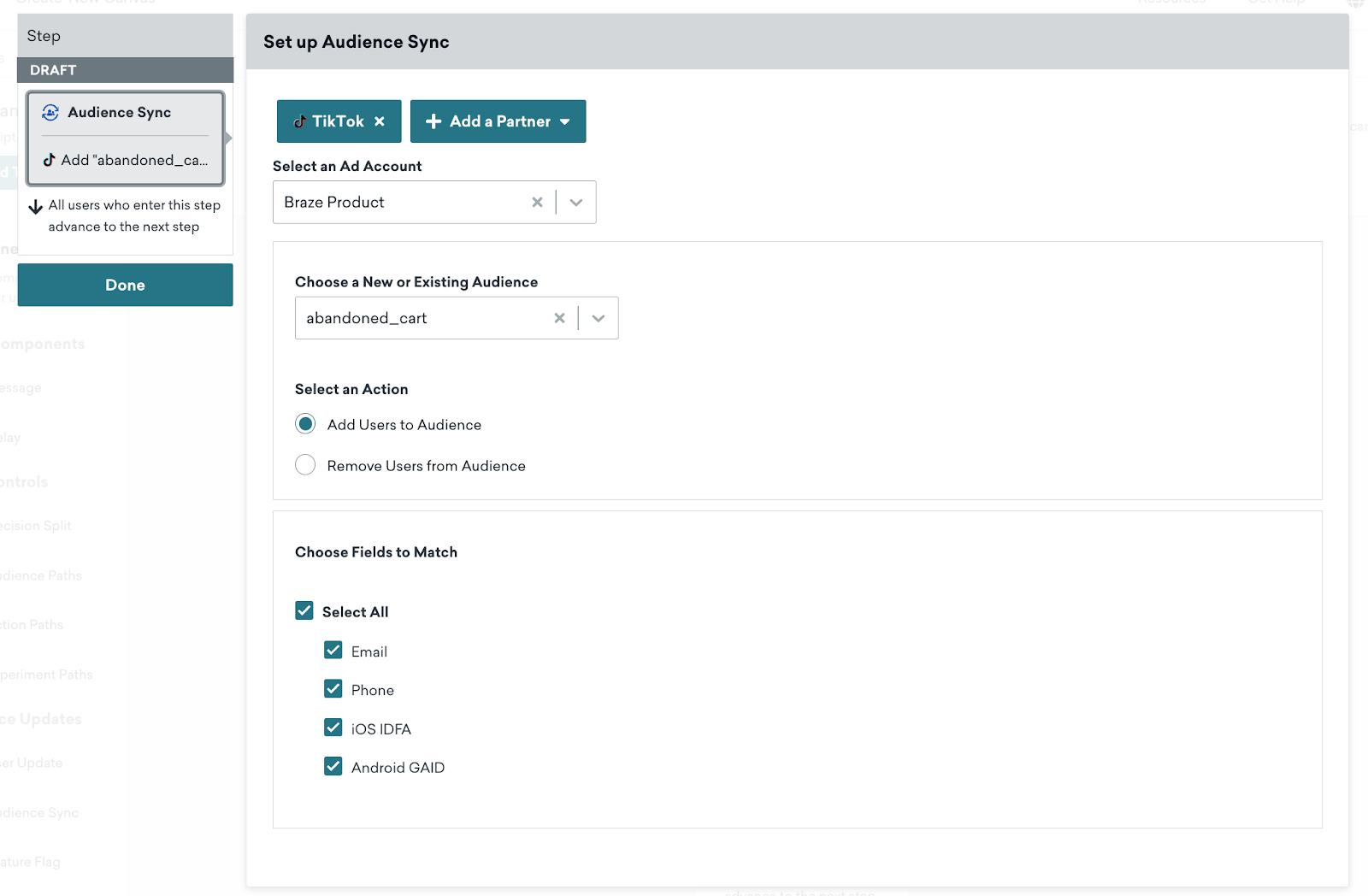Screen dimensions: 1368x896
Task: Disable the iOS IDFA checkbox
Action: tap(333, 728)
